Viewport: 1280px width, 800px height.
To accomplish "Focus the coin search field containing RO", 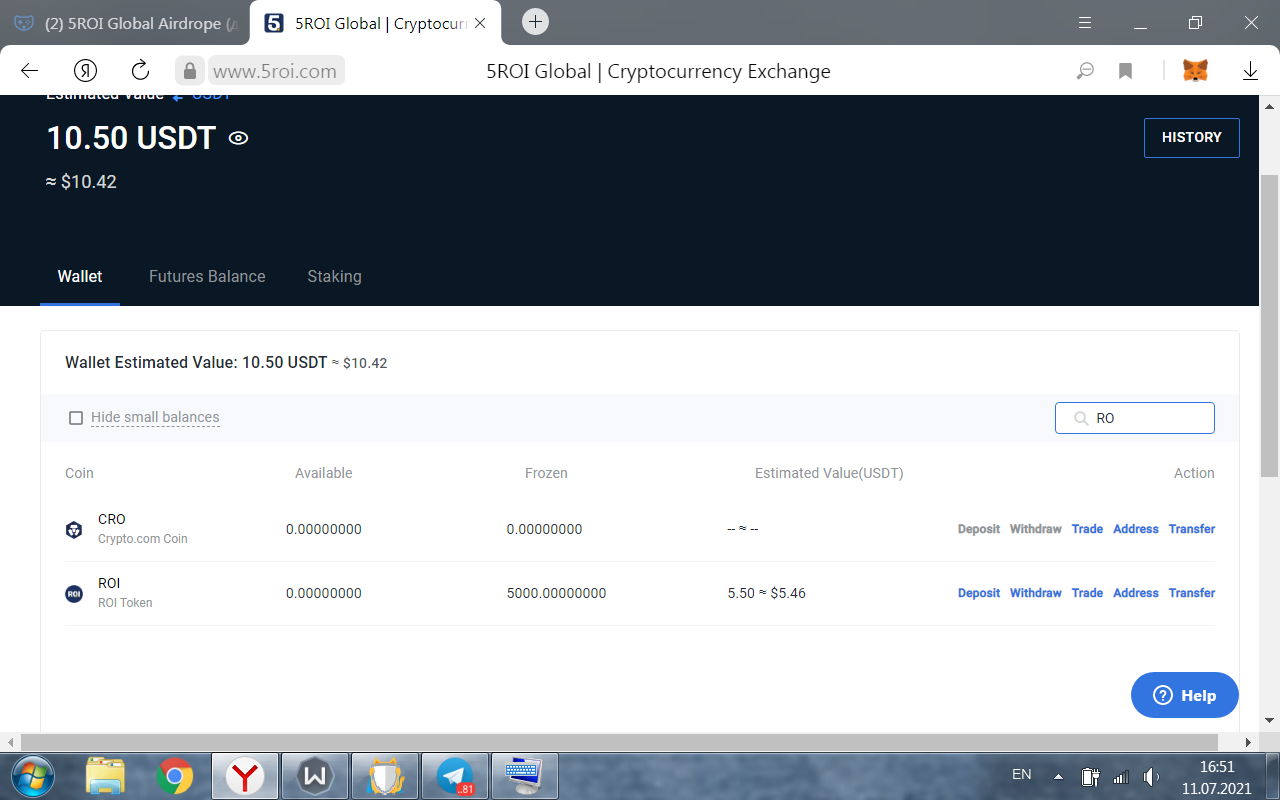I will [1135, 418].
